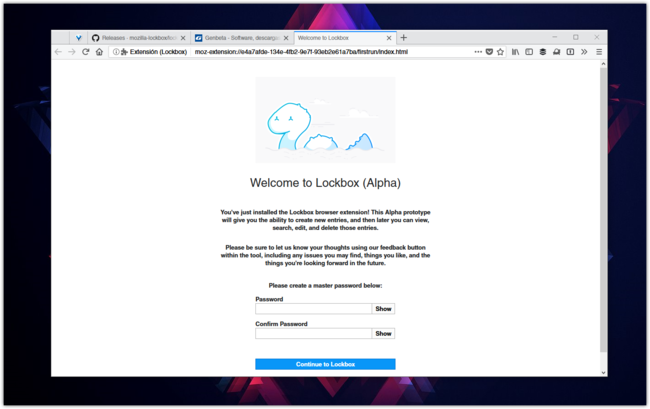The height and width of the screenshot is (409, 650).
Task: Open a new browser tab
Action: click(403, 38)
